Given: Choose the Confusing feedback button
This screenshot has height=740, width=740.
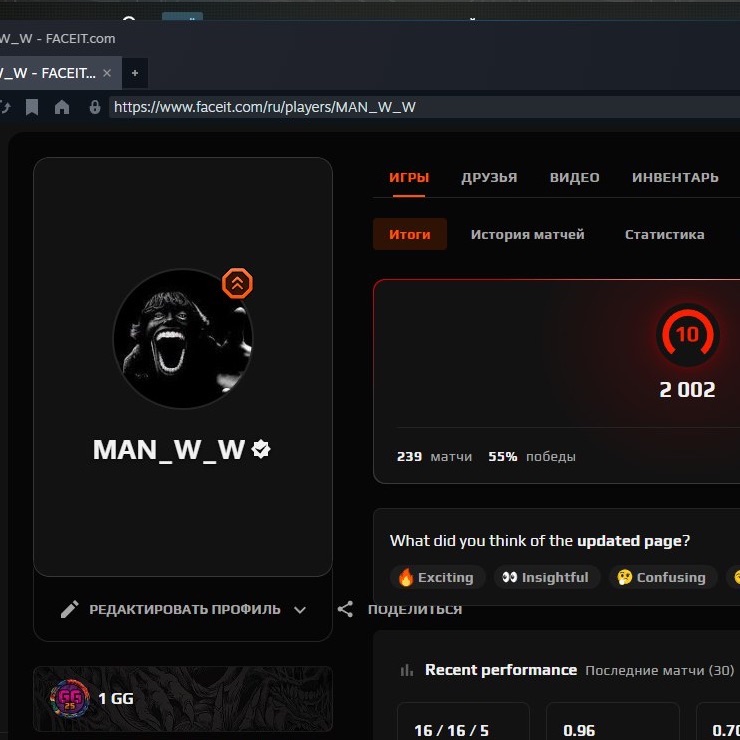Looking at the screenshot, I should [x=663, y=577].
